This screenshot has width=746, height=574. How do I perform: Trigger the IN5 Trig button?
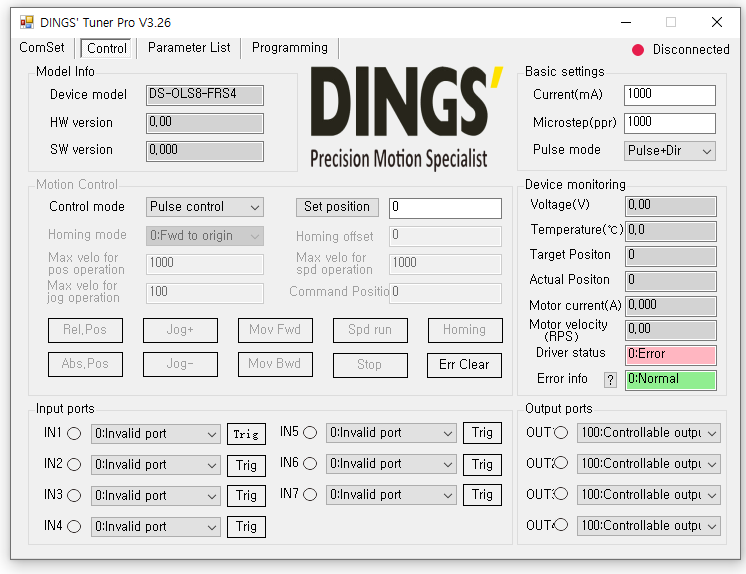point(482,433)
